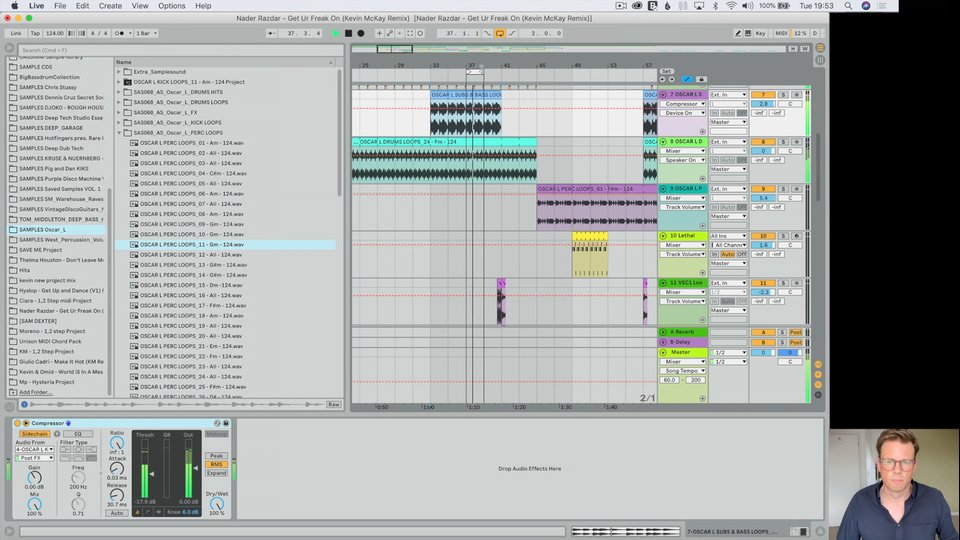The image size is (960, 540).
Task: Save the Compressor preset disk icon
Action: pyautogui.click(x=226, y=423)
